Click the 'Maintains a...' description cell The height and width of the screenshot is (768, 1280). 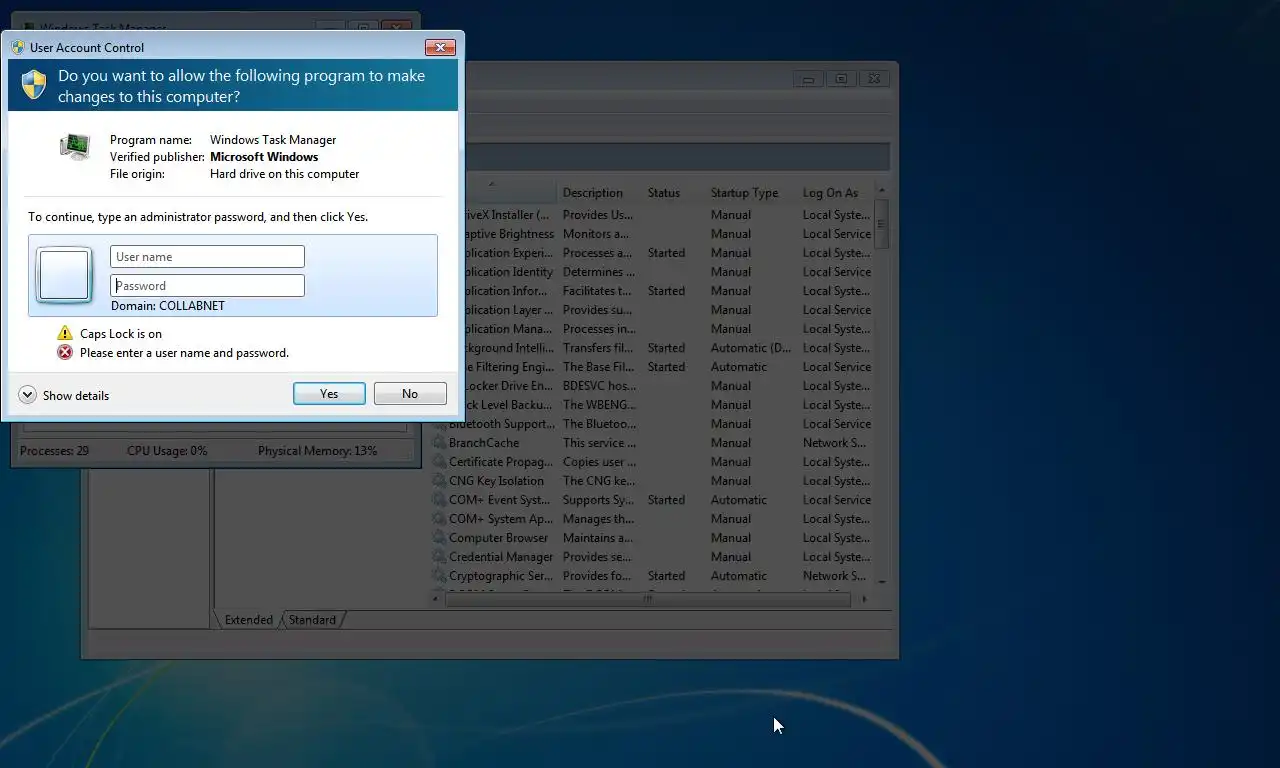[x=596, y=538]
